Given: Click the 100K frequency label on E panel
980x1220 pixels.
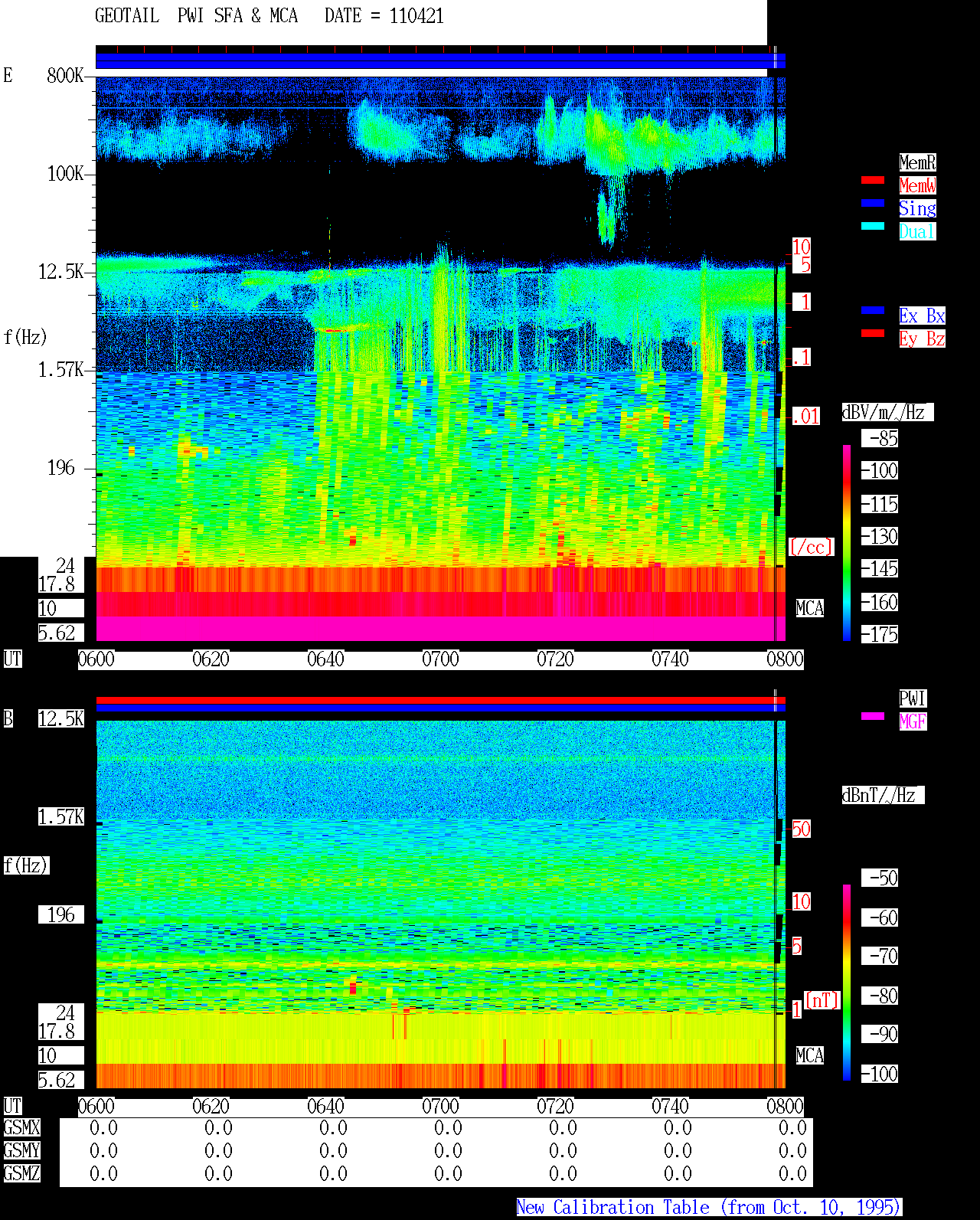Looking at the screenshot, I should coord(65,174).
